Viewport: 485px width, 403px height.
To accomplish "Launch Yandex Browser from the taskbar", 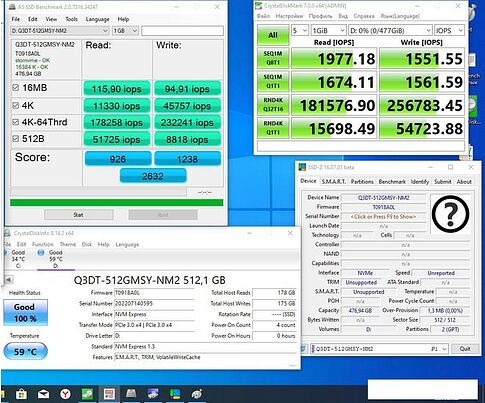I will tap(65, 394).
